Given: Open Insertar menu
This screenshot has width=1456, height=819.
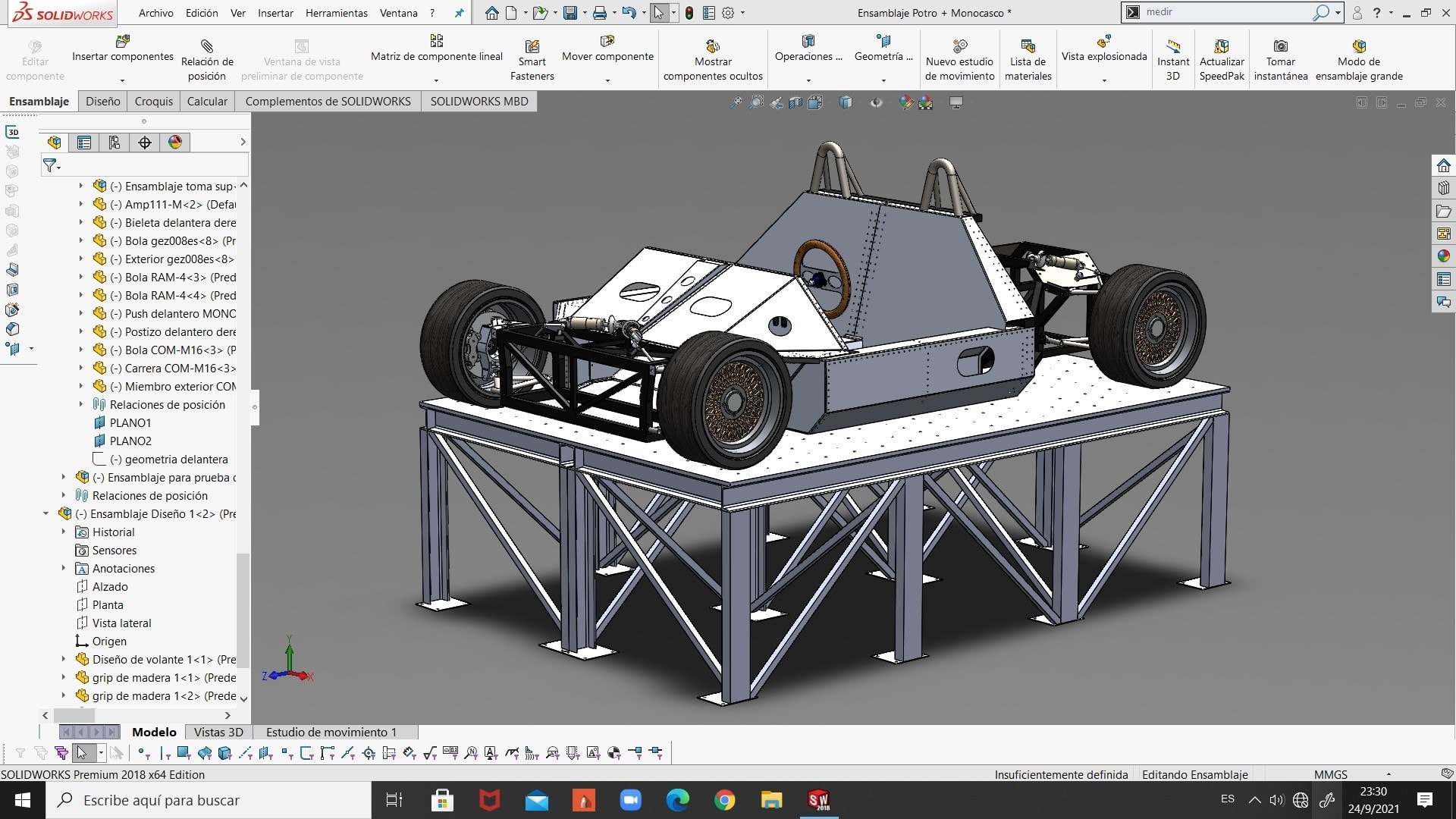Looking at the screenshot, I should 275,13.
